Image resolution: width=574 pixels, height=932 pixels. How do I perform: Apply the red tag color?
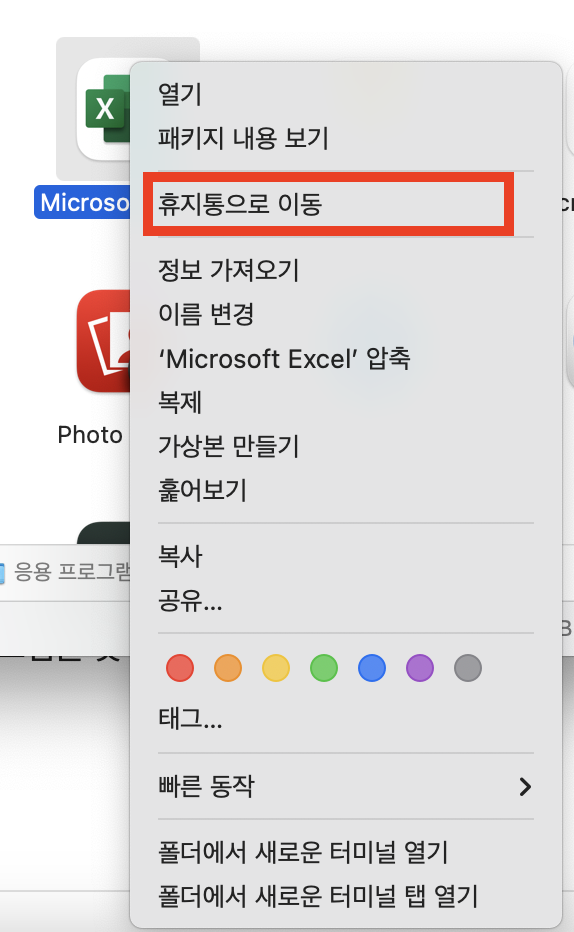(180, 668)
